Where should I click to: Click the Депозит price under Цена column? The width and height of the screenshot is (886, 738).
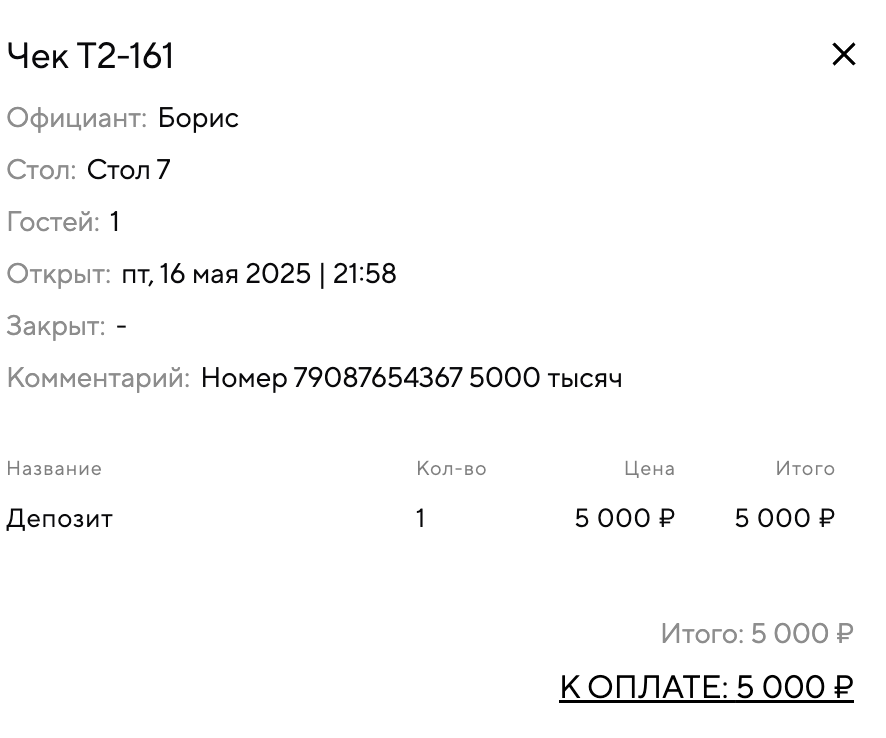pos(625,518)
